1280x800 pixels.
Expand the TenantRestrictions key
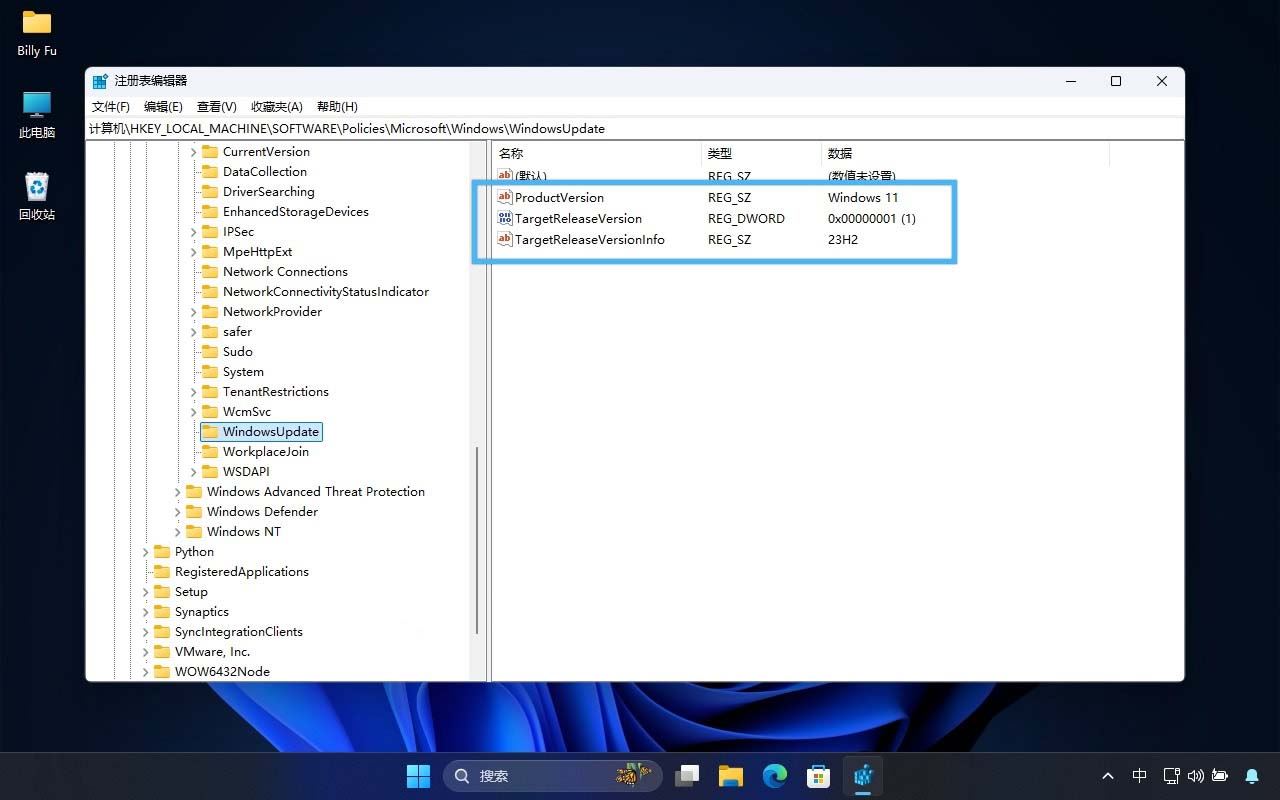coord(194,392)
